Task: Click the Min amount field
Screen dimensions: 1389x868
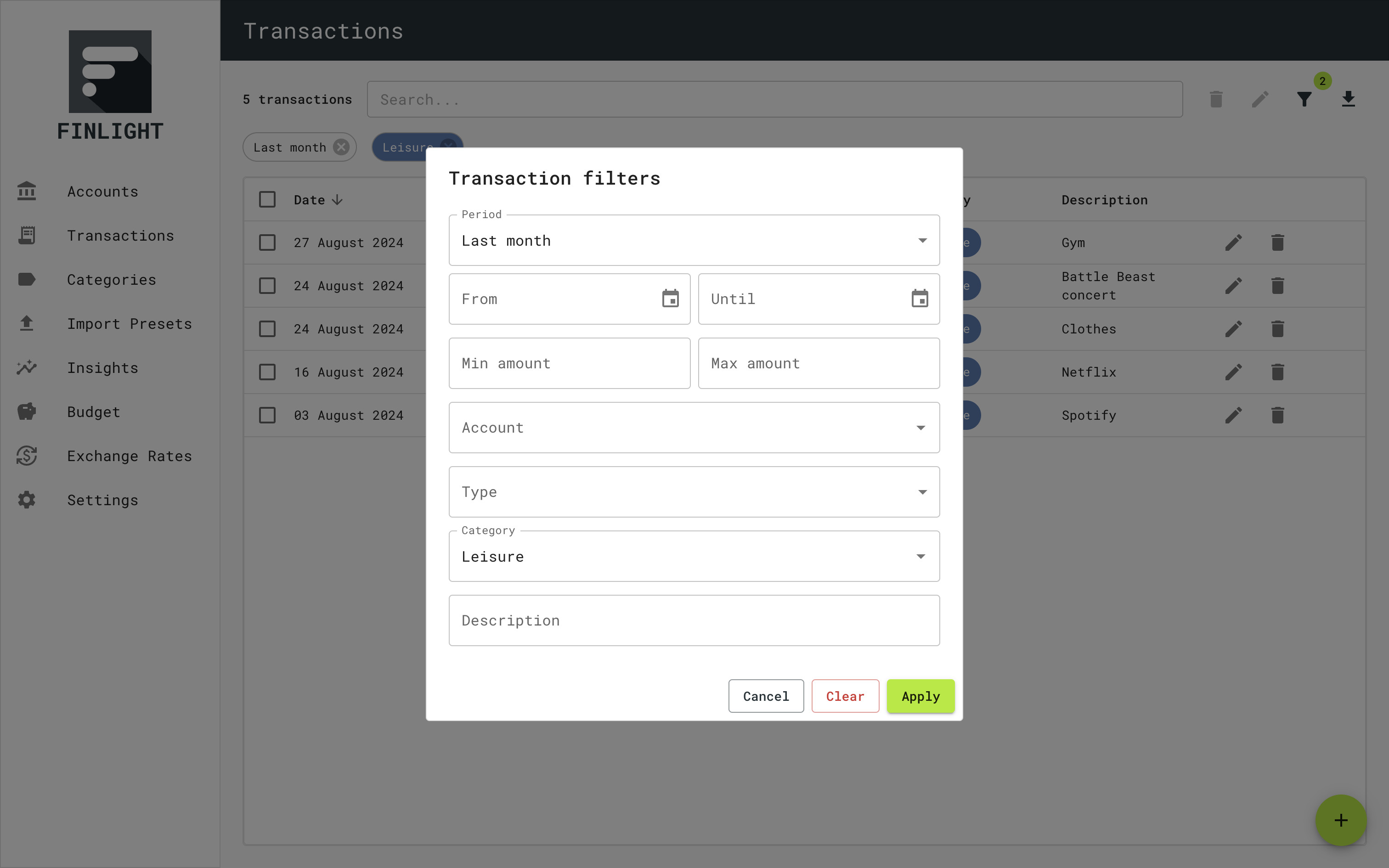Action: pos(569,363)
